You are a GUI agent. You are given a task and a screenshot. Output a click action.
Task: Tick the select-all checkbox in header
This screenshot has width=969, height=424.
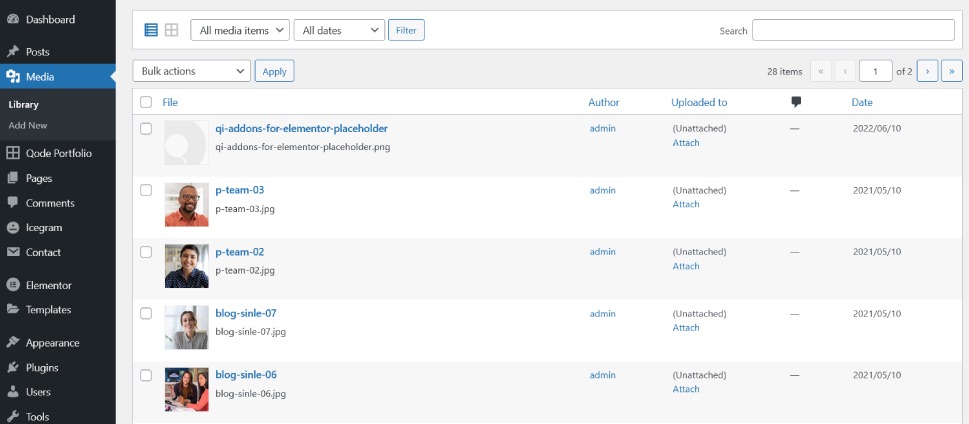pos(146,102)
